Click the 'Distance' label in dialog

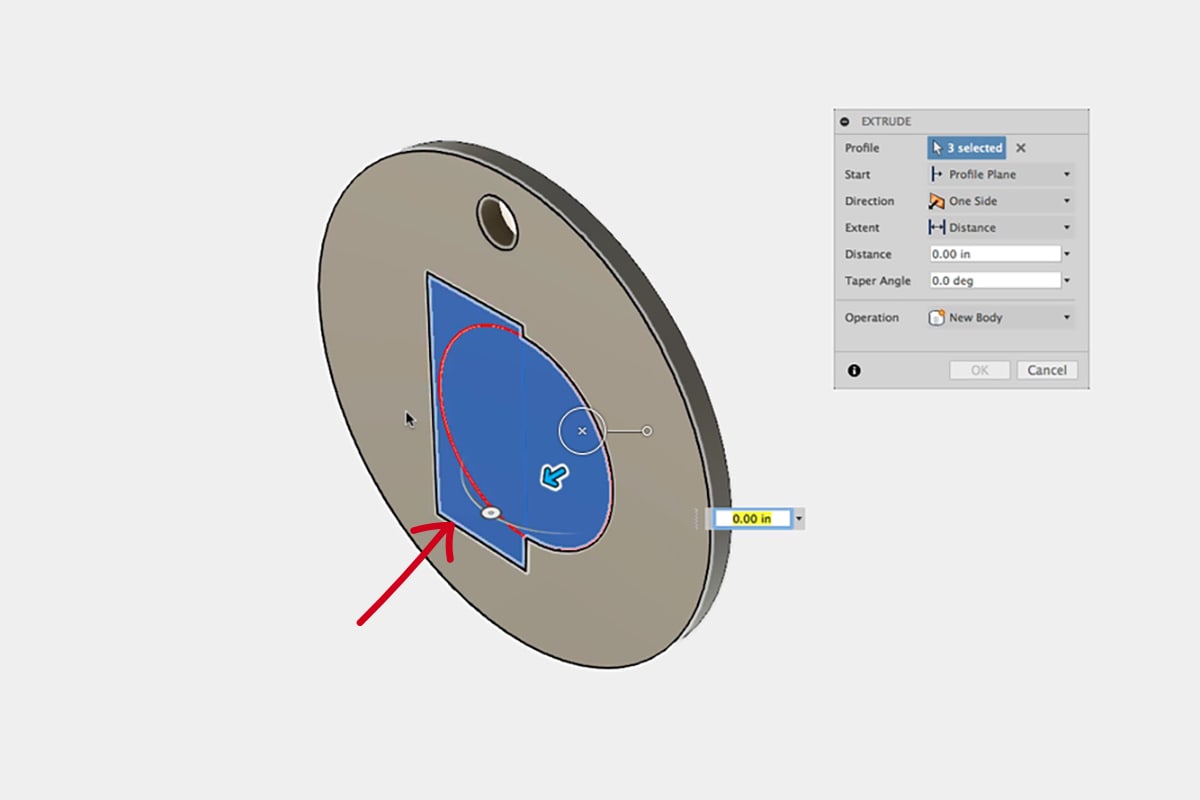[x=868, y=254]
